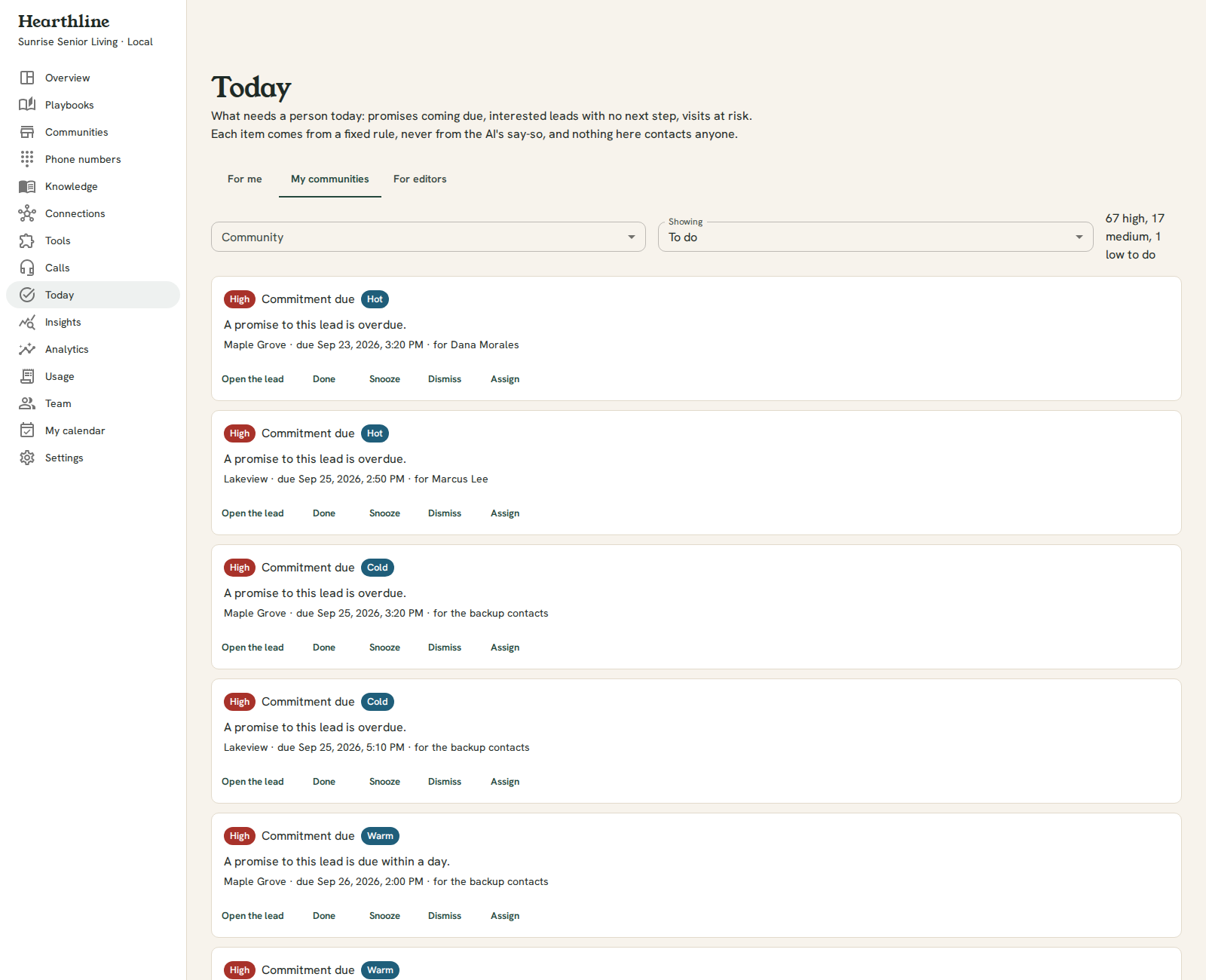1206x980 pixels.
Task: Click the Playbooks book icon
Action: click(x=27, y=105)
